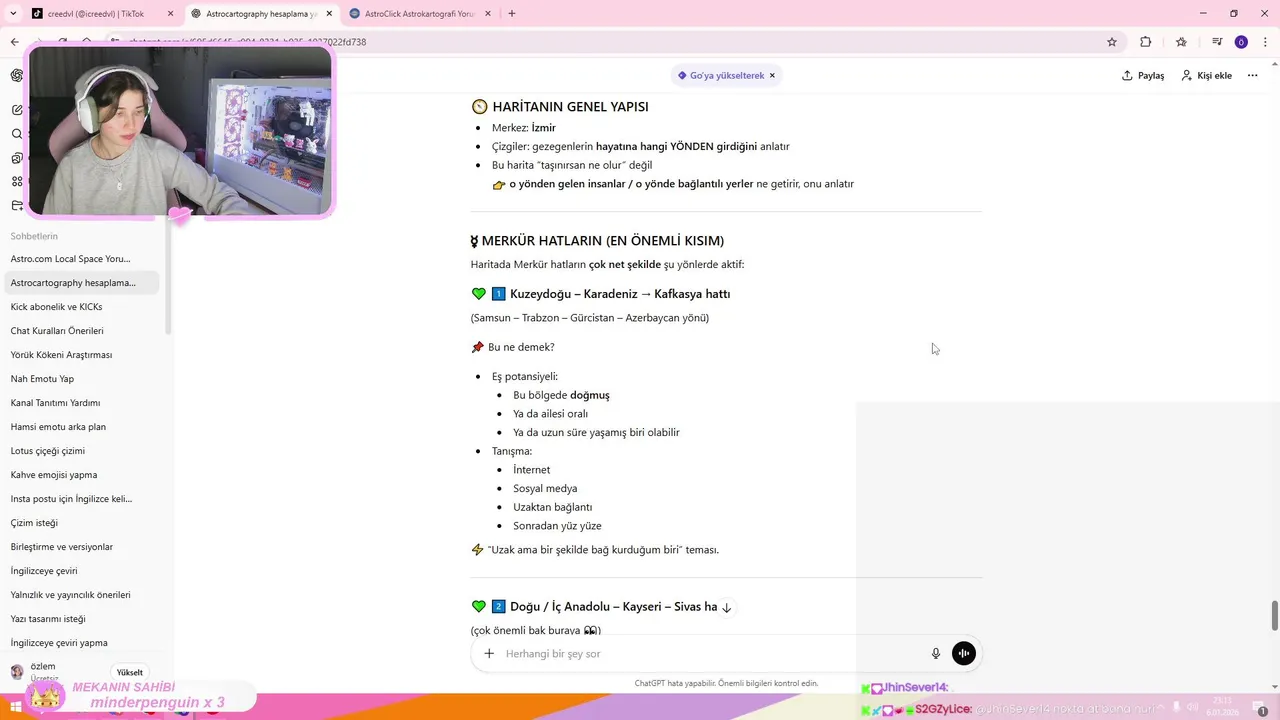This screenshot has height=720, width=1280.
Task: Click the Yükselt button near profile
Action: coord(130,673)
